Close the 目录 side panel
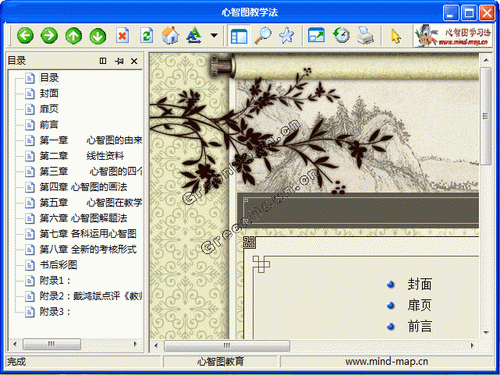This screenshot has width=500, height=375. click(134, 61)
